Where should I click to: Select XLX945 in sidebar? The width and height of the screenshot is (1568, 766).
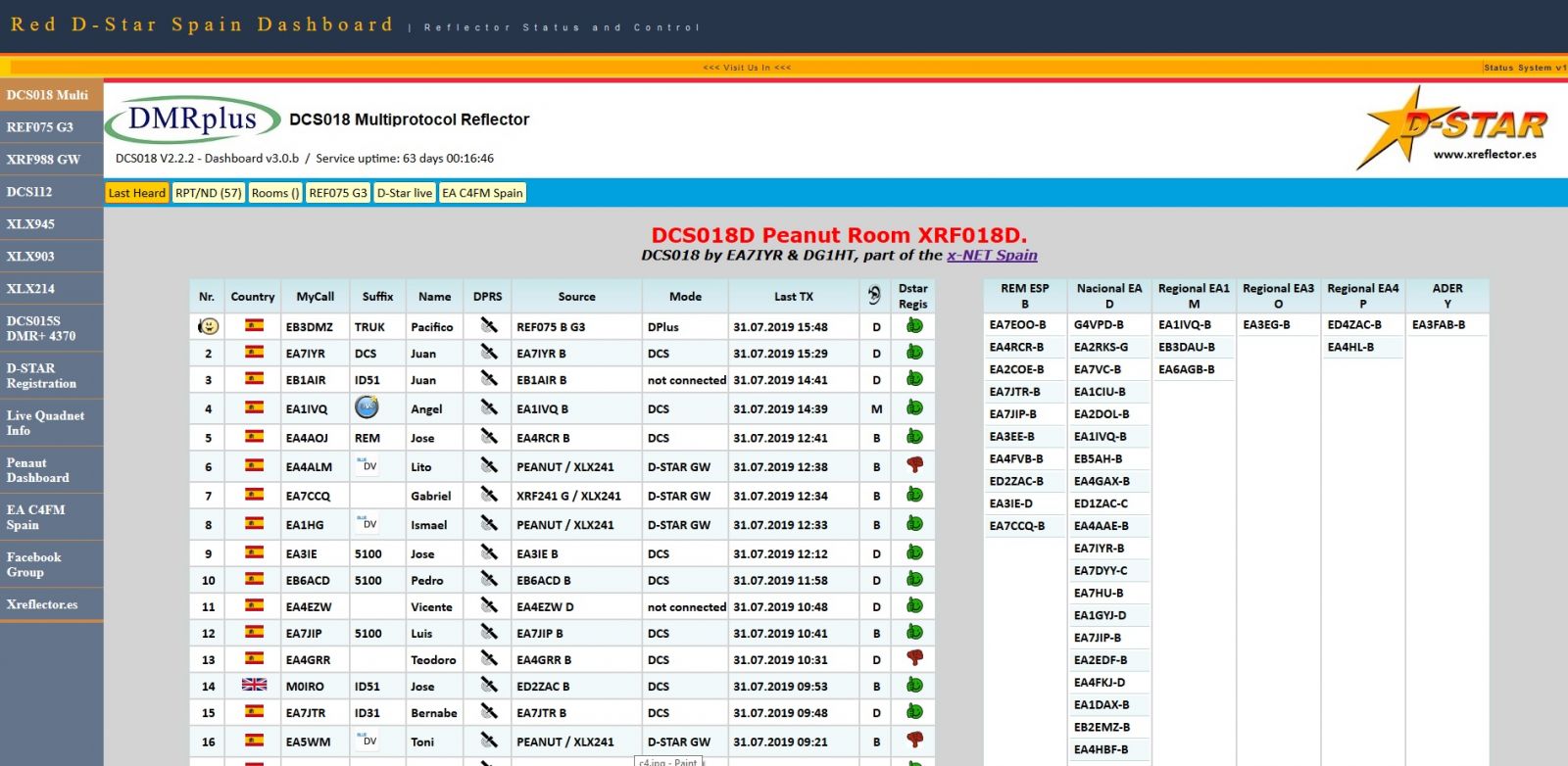[x=51, y=224]
